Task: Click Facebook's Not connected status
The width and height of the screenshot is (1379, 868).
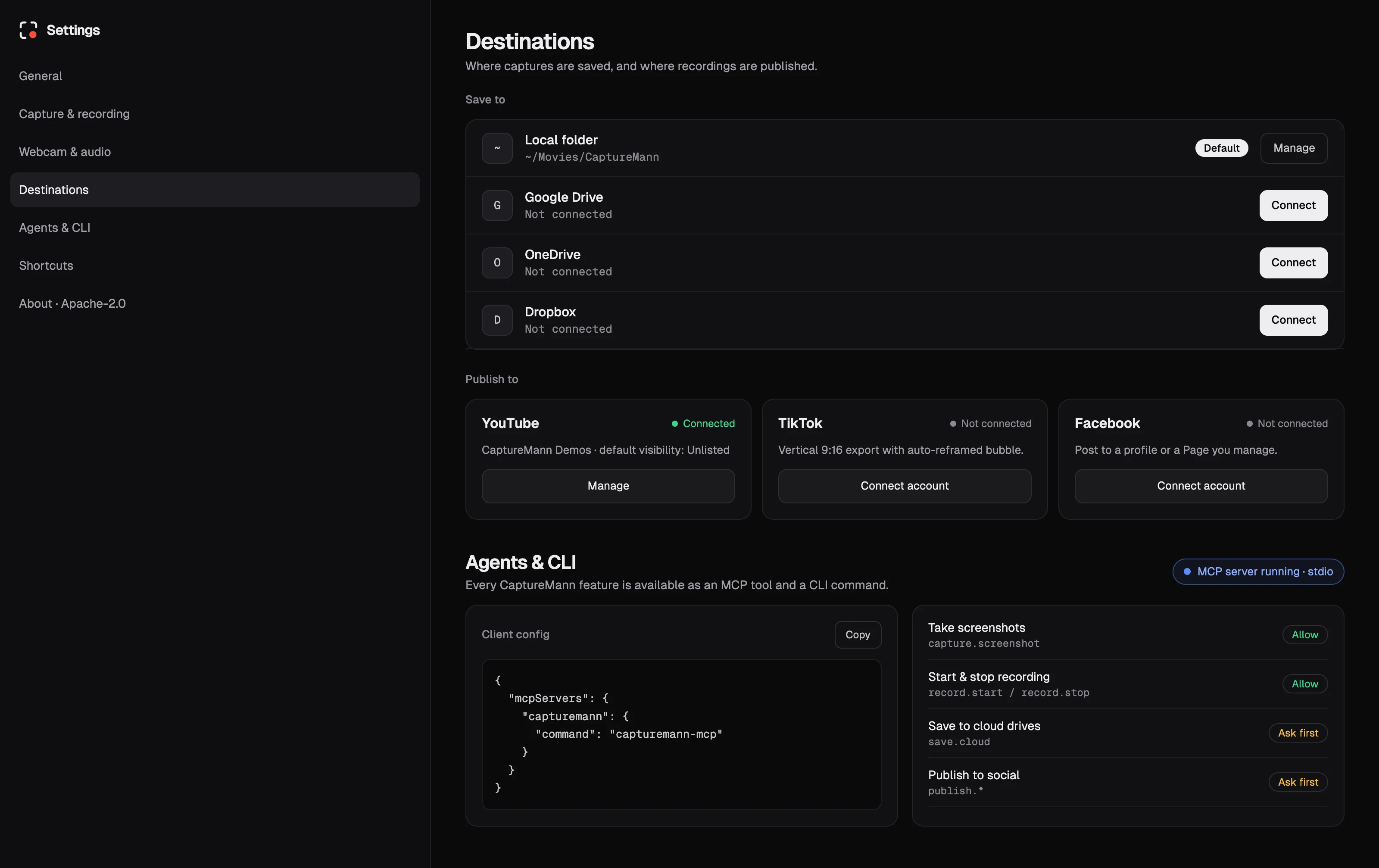Action: 1287,424
